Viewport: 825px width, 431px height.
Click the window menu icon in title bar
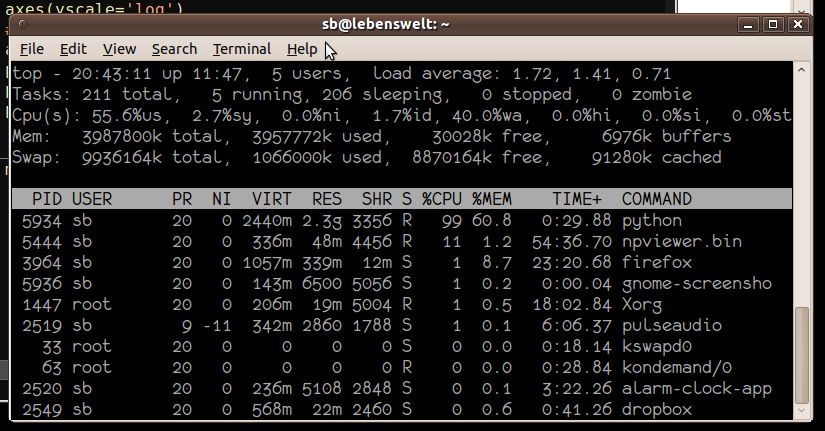[x=18, y=21]
